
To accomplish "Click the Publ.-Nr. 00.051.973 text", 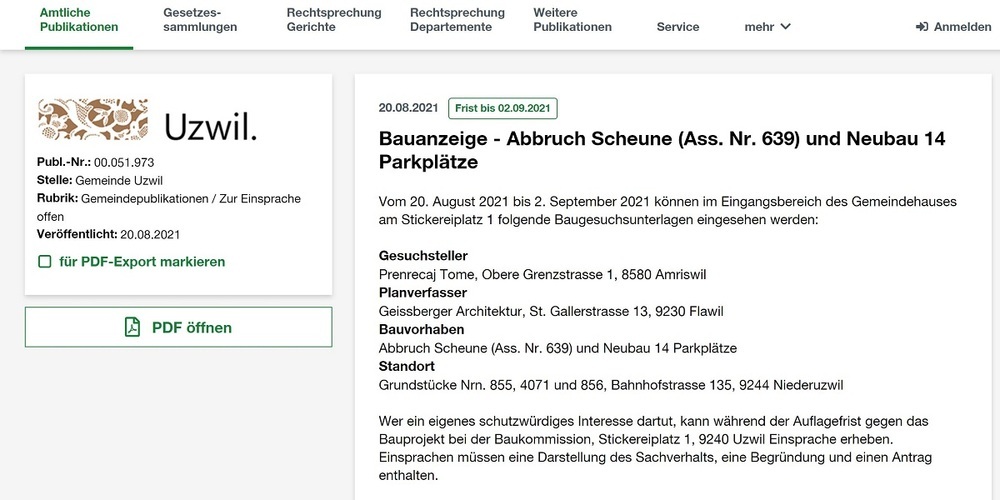I will pos(95,162).
